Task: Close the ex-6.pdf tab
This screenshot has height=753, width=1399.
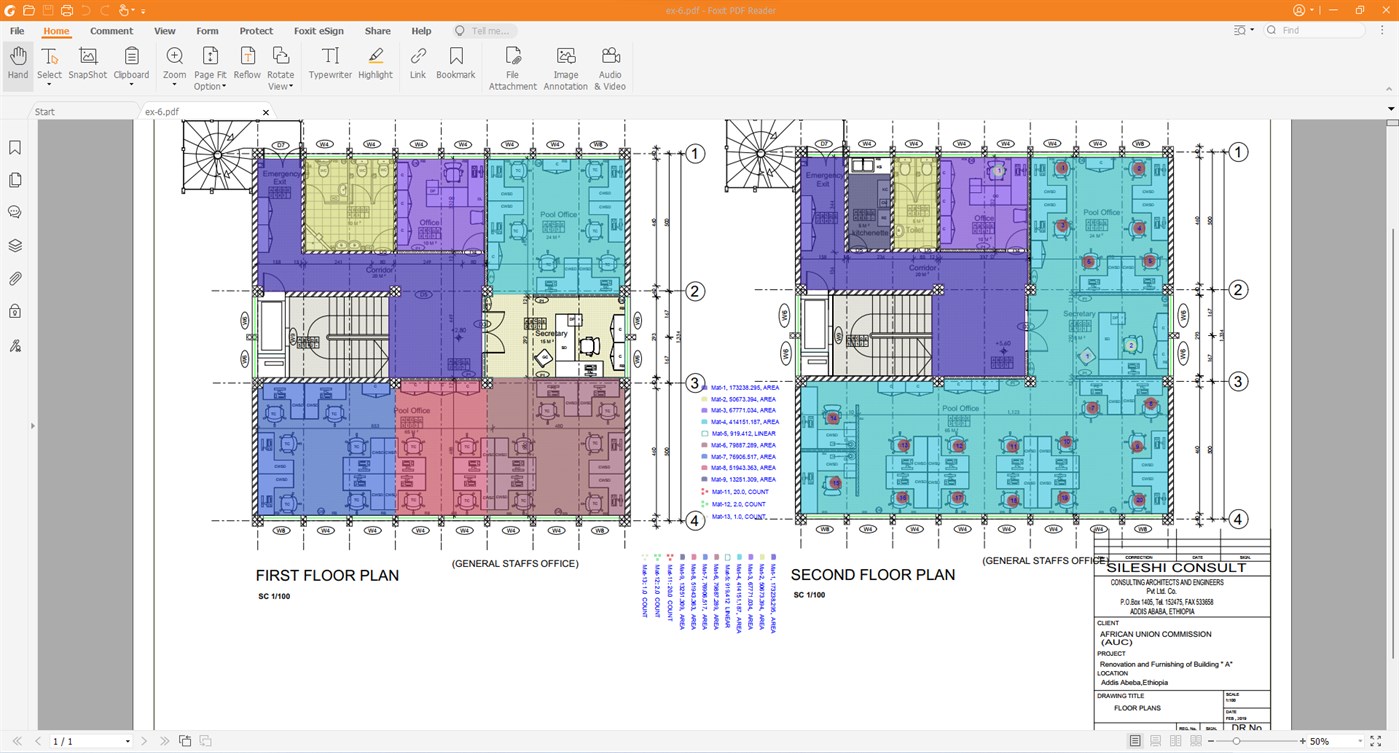Action: coord(266,112)
